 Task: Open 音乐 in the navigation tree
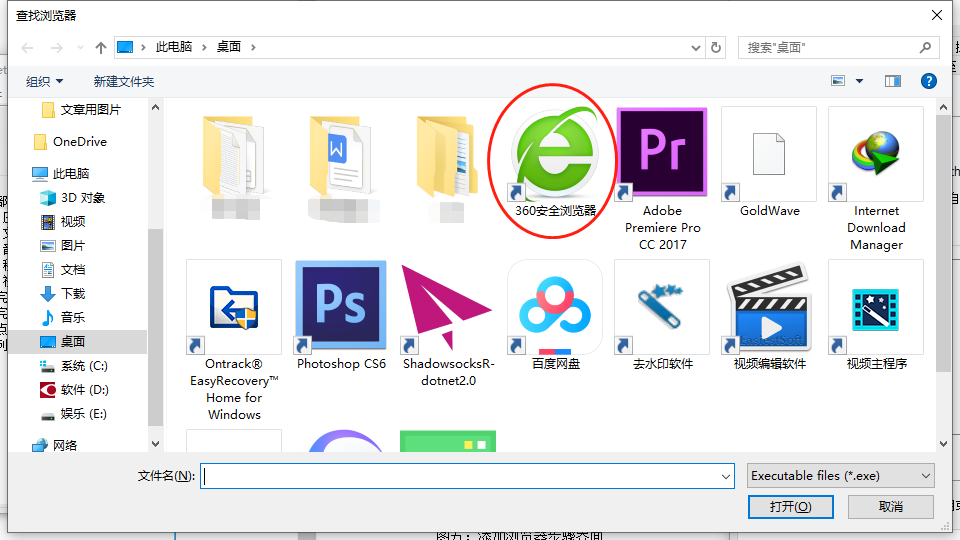click(x=63, y=318)
